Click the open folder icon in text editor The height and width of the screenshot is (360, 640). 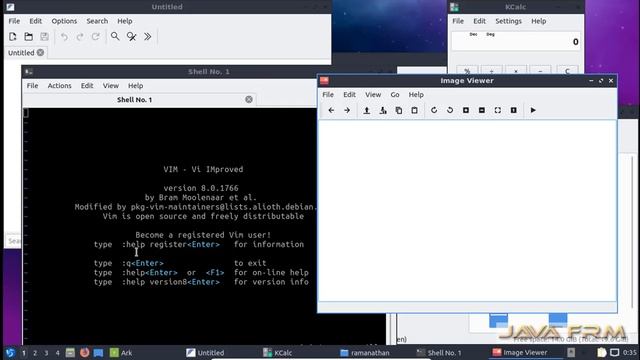(x=29, y=37)
